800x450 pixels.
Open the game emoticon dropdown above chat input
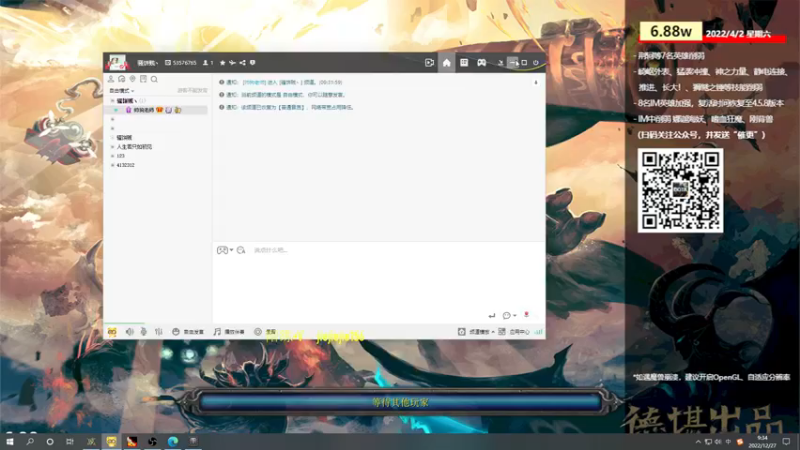pyautogui.click(x=225, y=250)
